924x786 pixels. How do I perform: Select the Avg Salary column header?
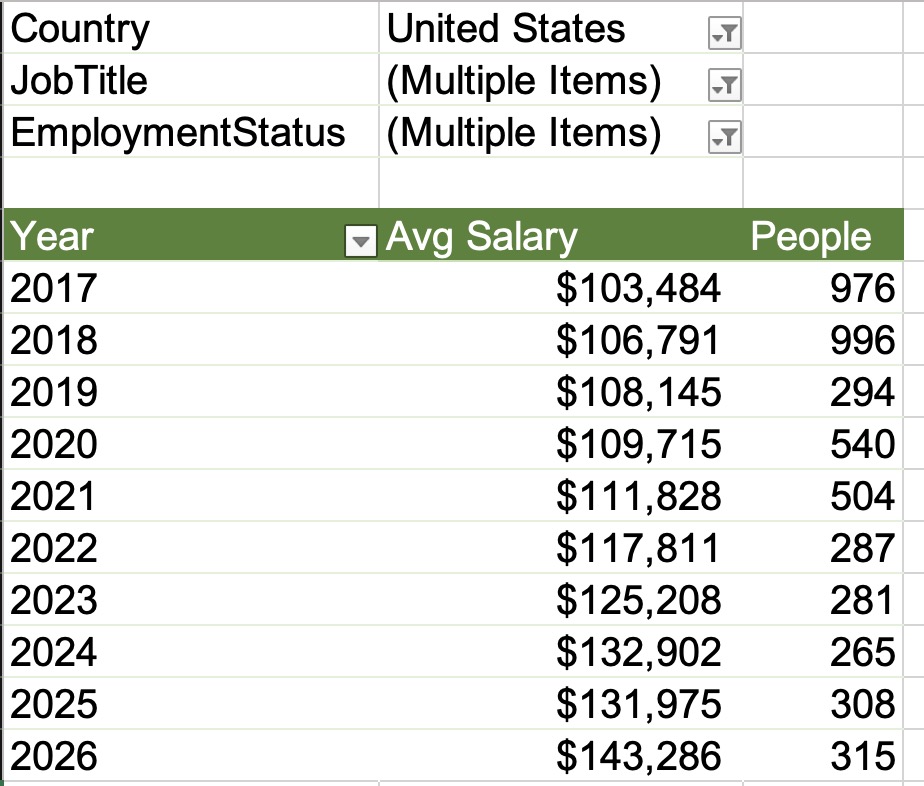click(482, 237)
